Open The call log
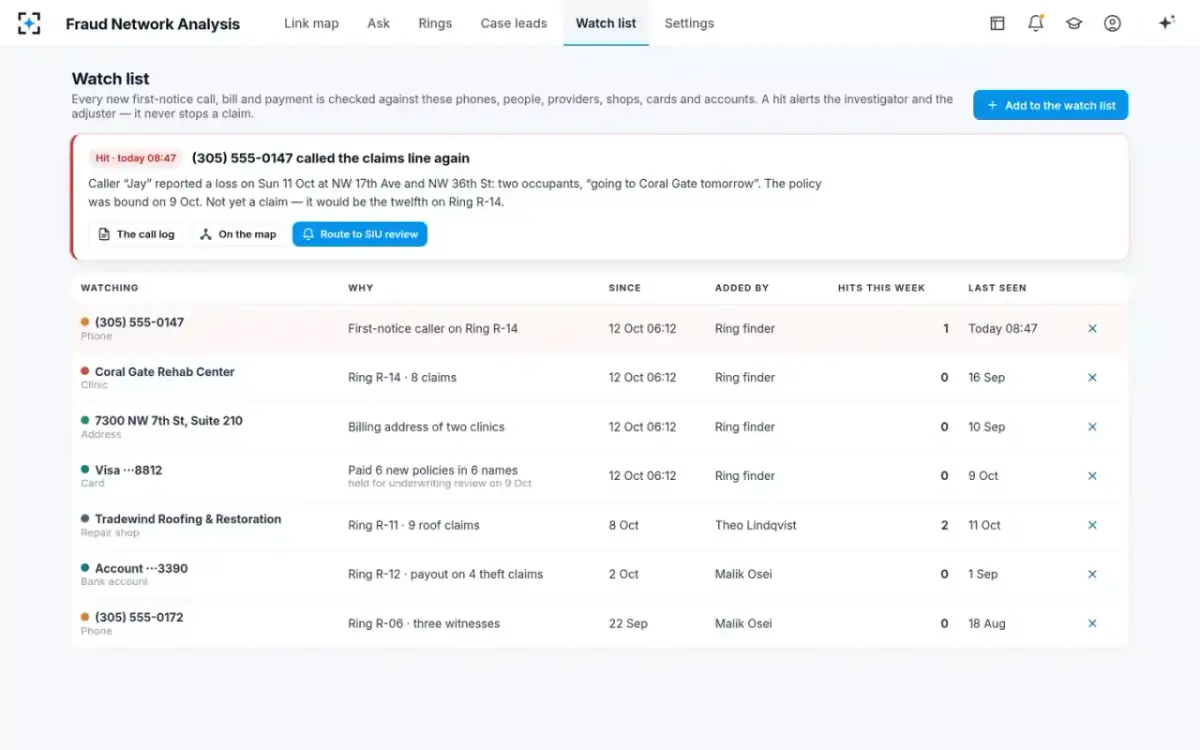Image resolution: width=1200 pixels, height=750 pixels. pos(136,234)
